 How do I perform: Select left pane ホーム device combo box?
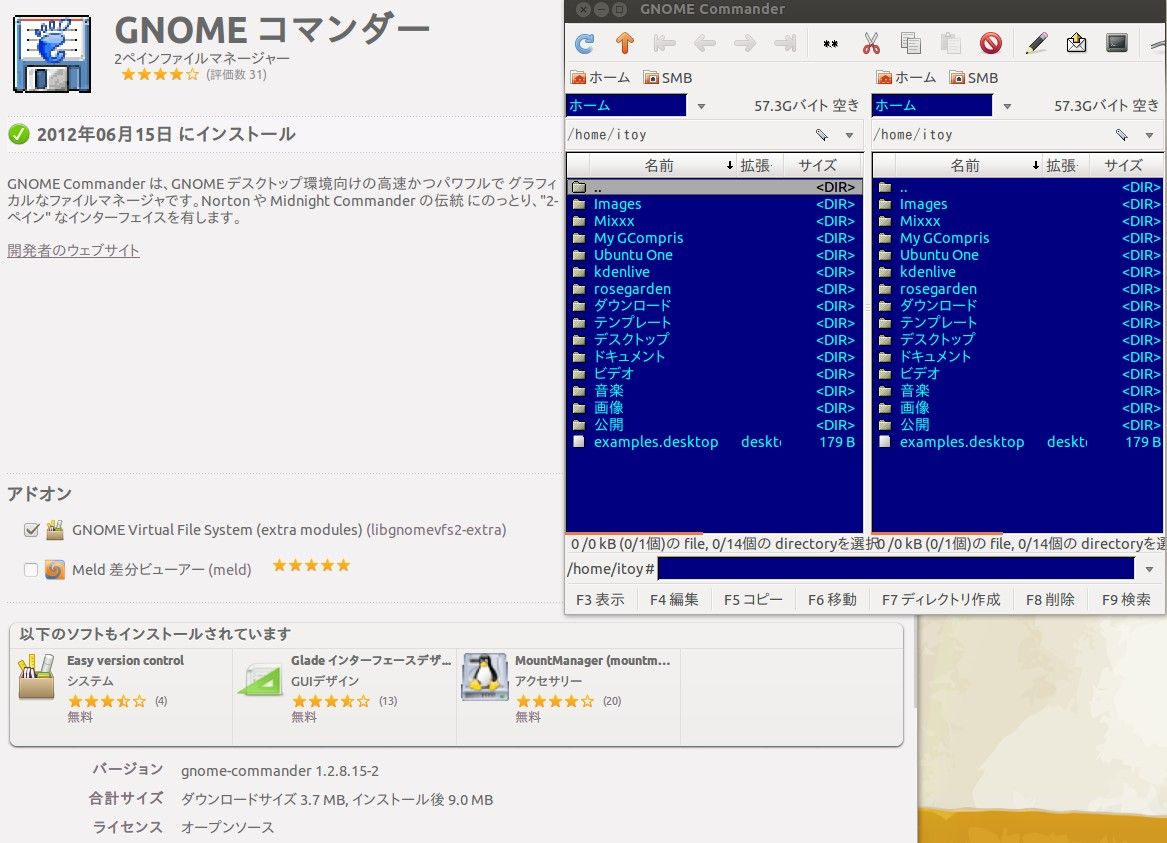click(x=626, y=106)
